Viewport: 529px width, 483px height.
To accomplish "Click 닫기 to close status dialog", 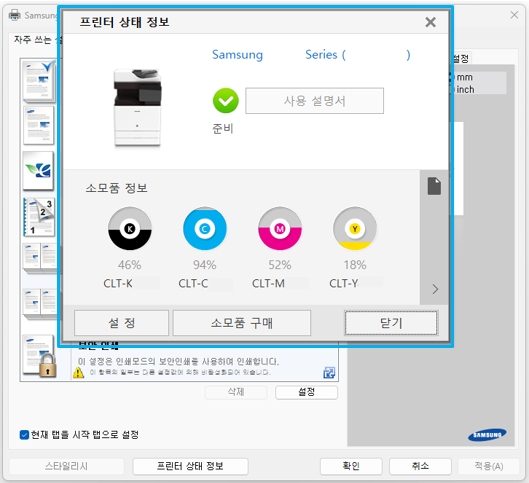I will coord(391,323).
